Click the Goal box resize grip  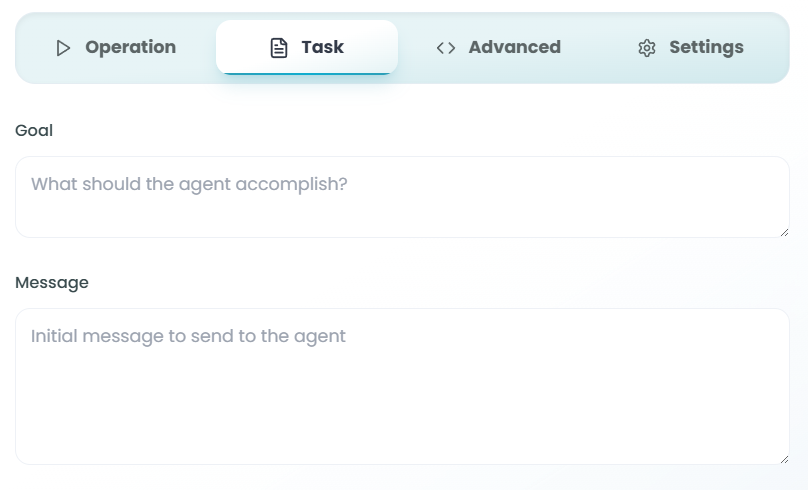click(x=783, y=231)
